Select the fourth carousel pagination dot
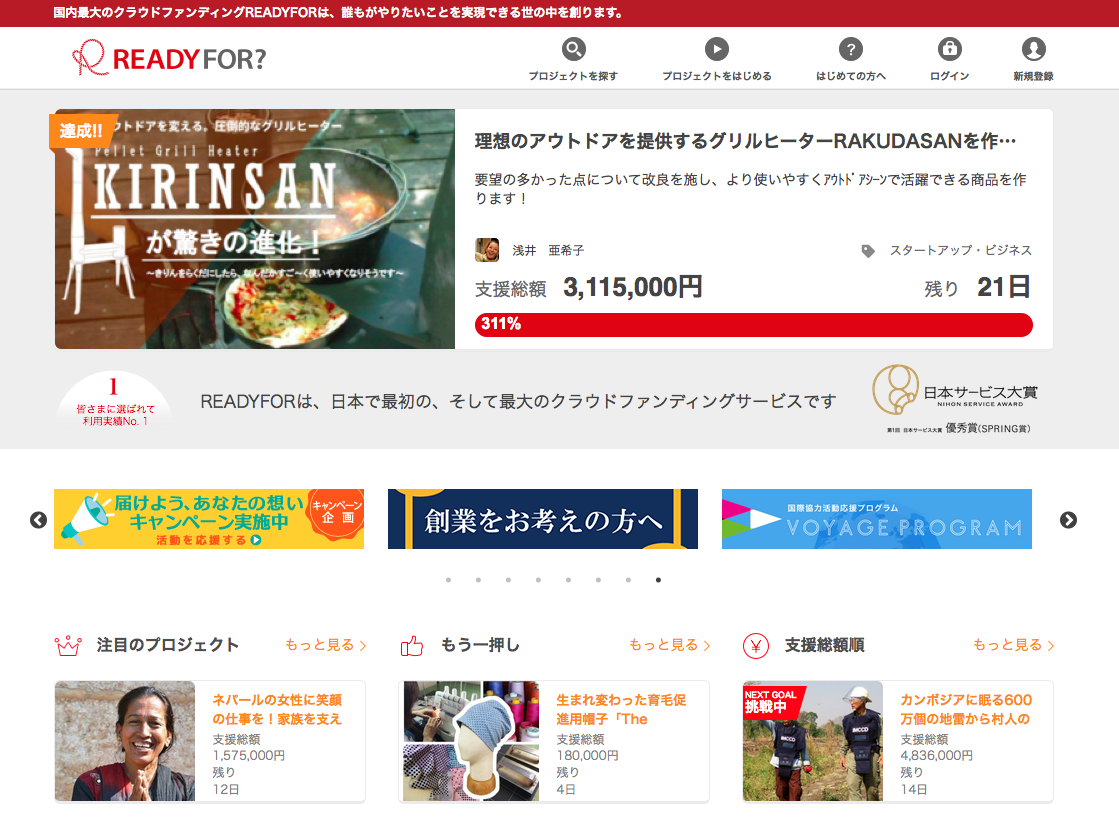The image size is (1119, 828). 538,580
